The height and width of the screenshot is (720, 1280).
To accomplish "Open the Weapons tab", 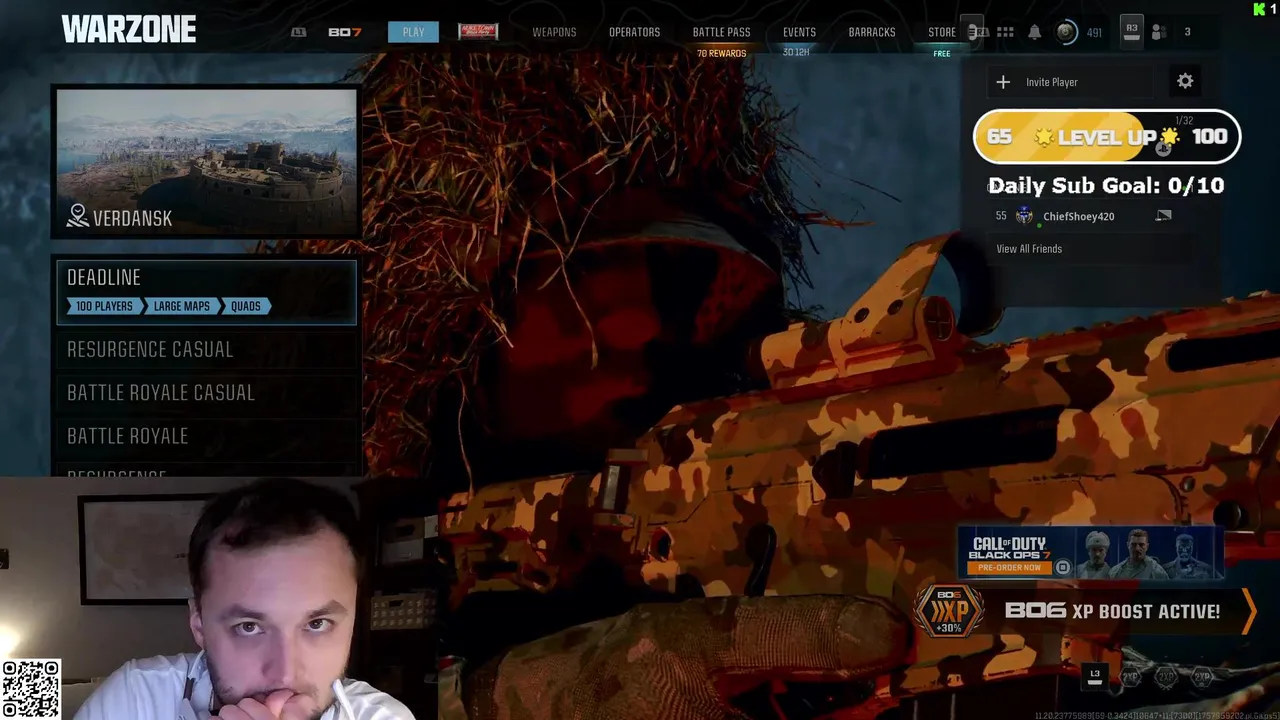I will [x=554, y=32].
